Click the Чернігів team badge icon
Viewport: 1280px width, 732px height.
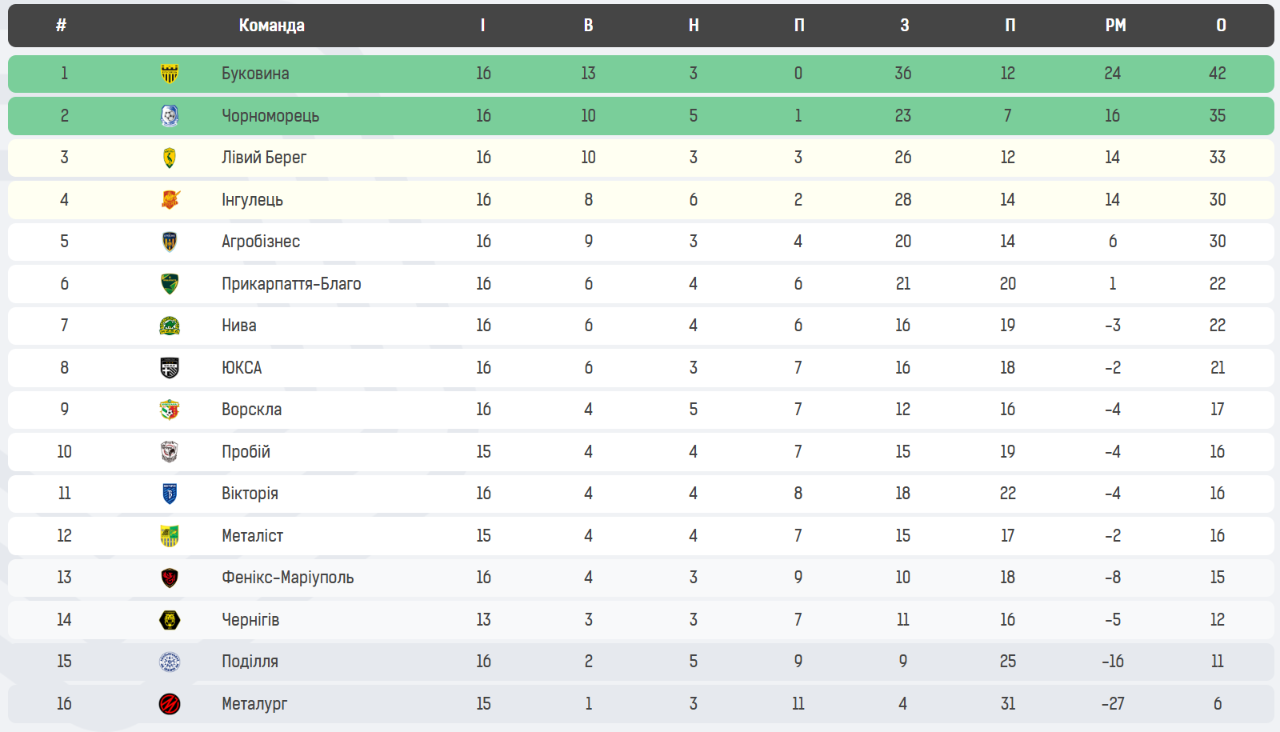[170, 620]
